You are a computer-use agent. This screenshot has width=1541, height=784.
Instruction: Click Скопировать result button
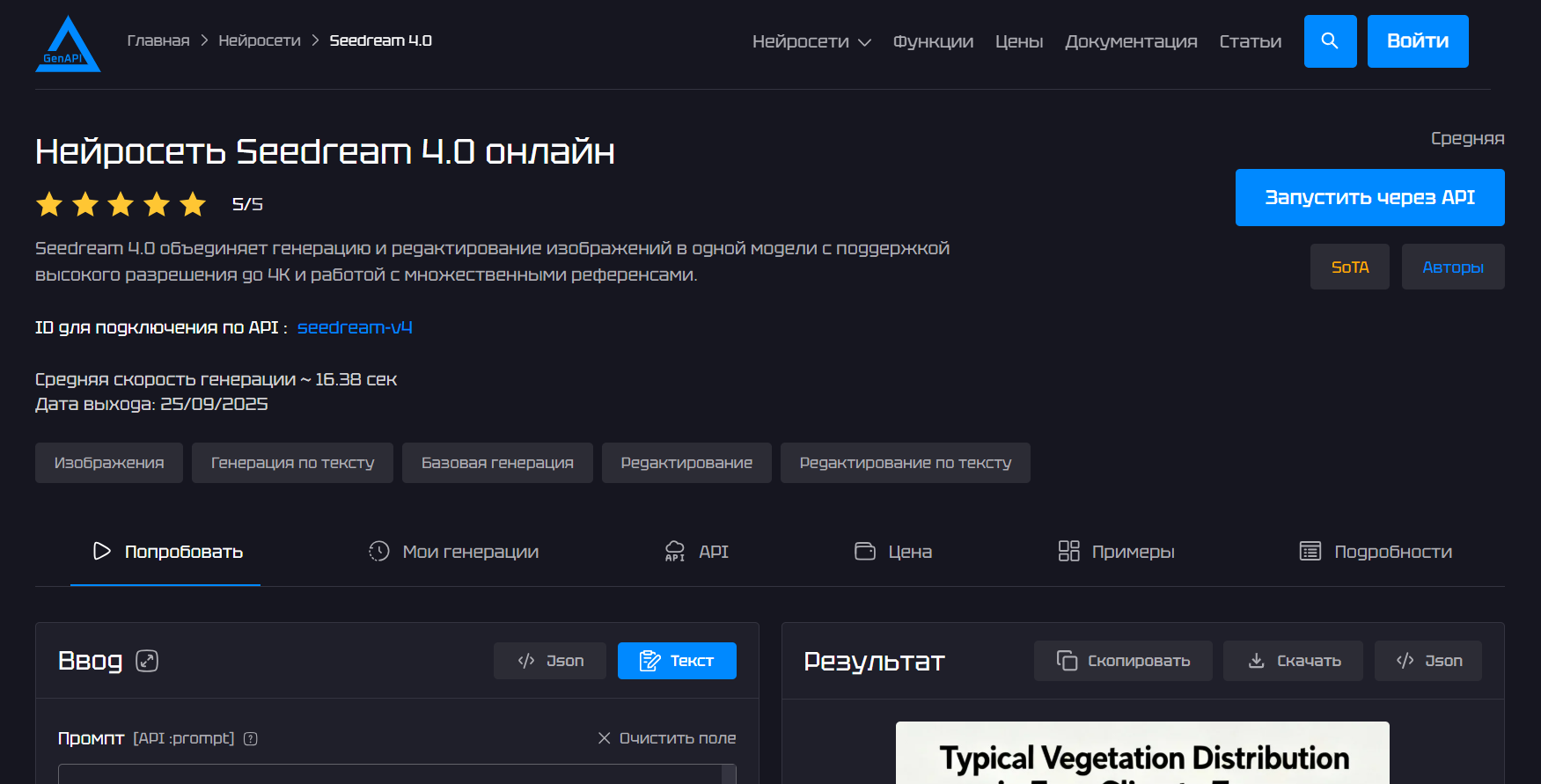point(1123,661)
